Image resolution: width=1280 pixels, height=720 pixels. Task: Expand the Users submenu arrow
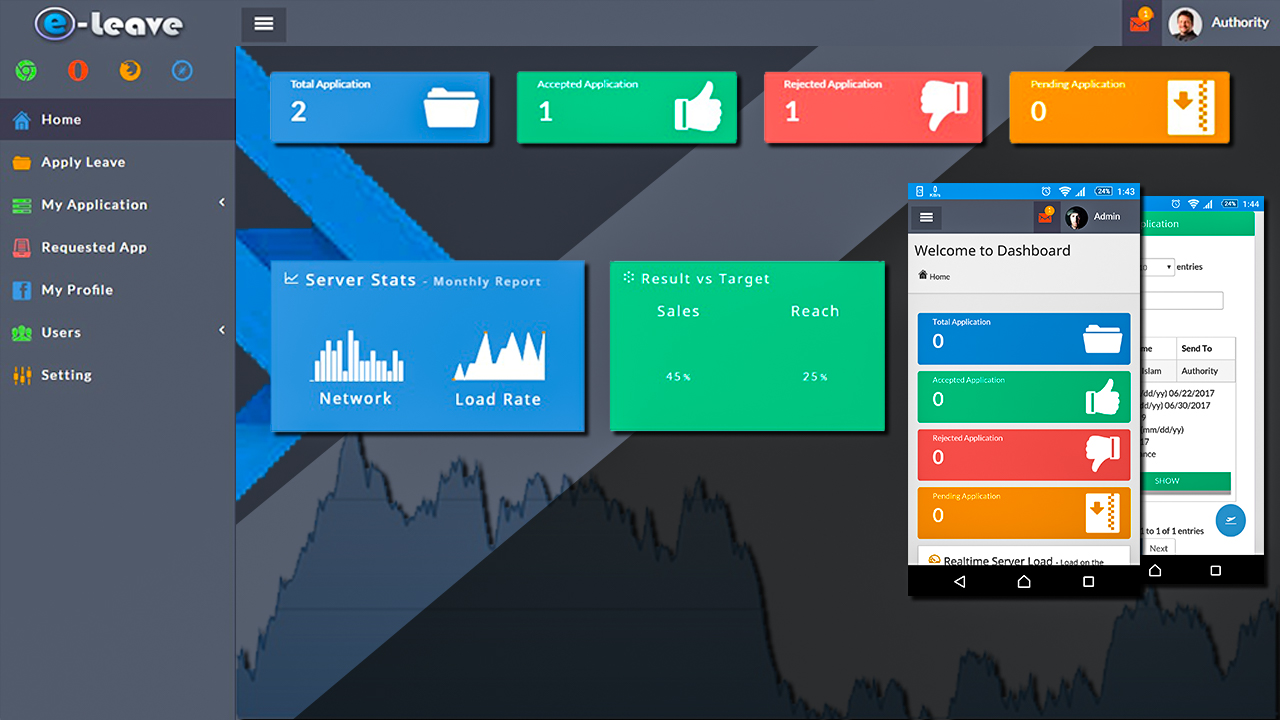(222, 331)
